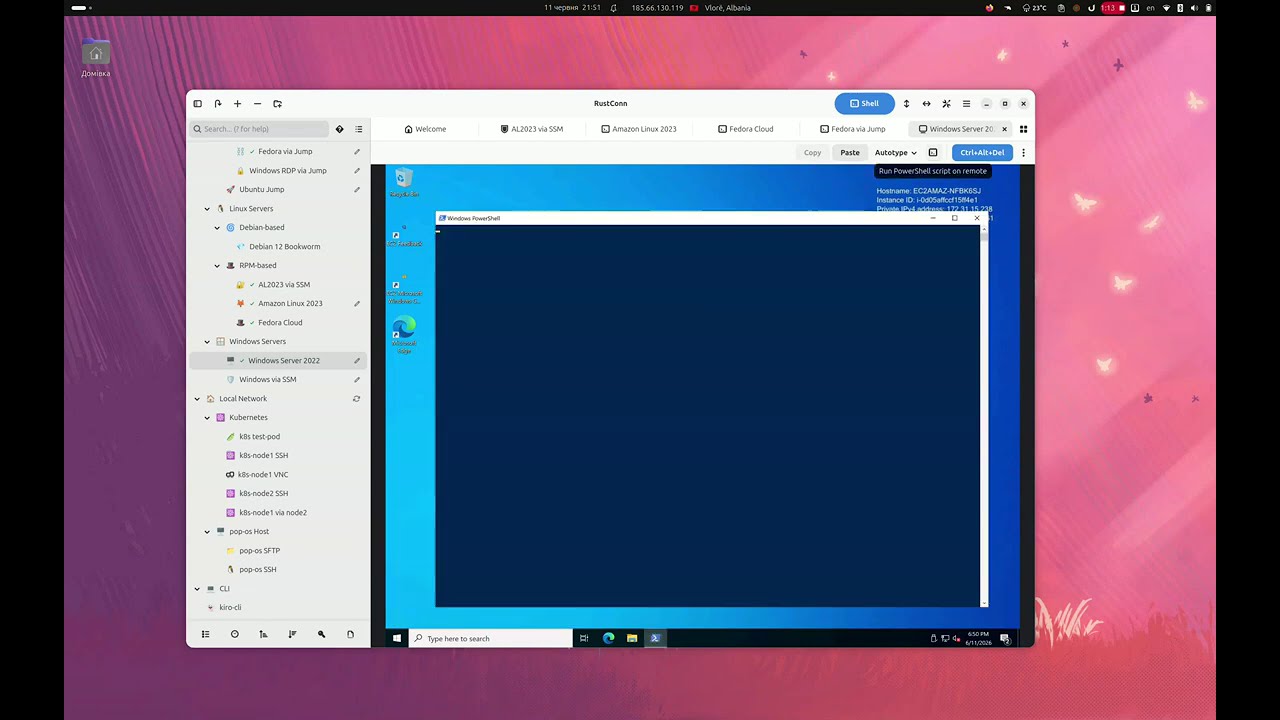Image resolution: width=1280 pixels, height=720 pixels.
Task: Create a new group with the folder-plus icon
Action: [277, 104]
